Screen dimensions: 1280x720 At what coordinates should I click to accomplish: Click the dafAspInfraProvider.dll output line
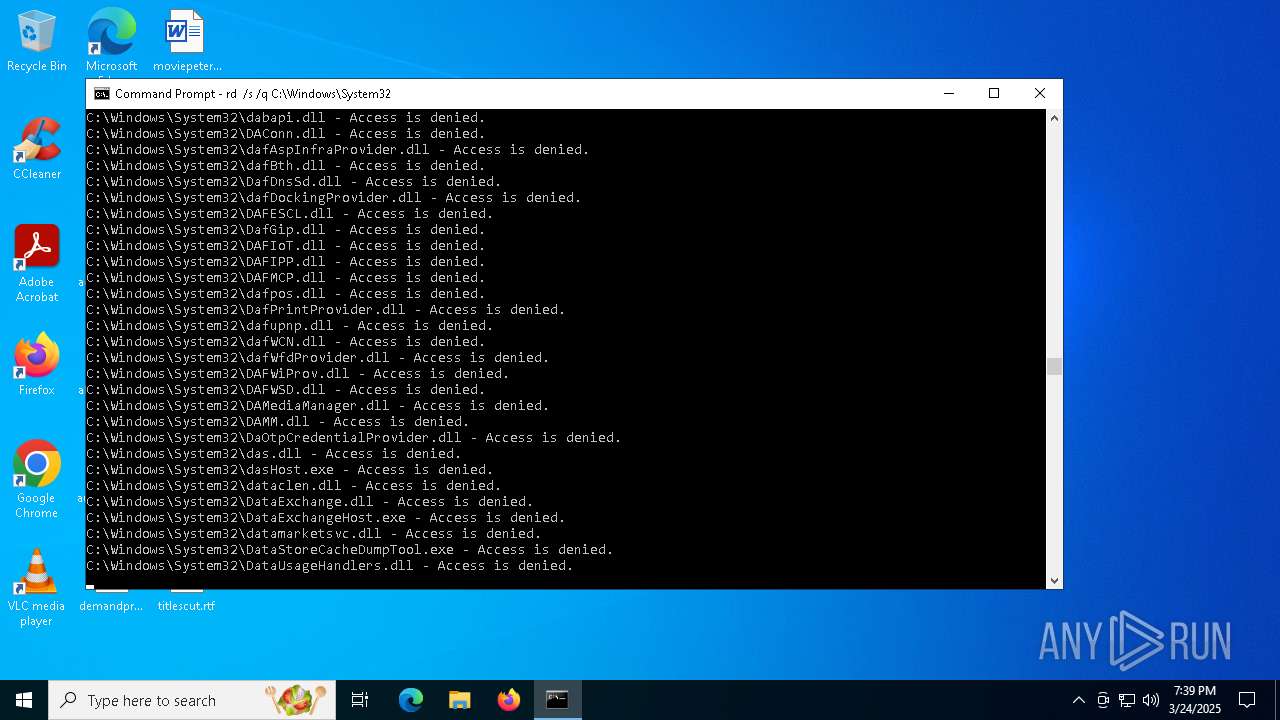click(x=338, y=150)
